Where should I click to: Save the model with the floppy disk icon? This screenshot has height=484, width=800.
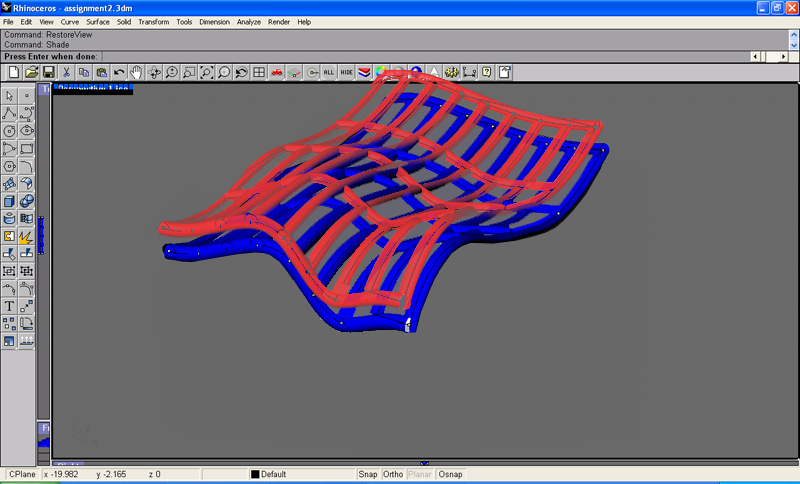49,72
